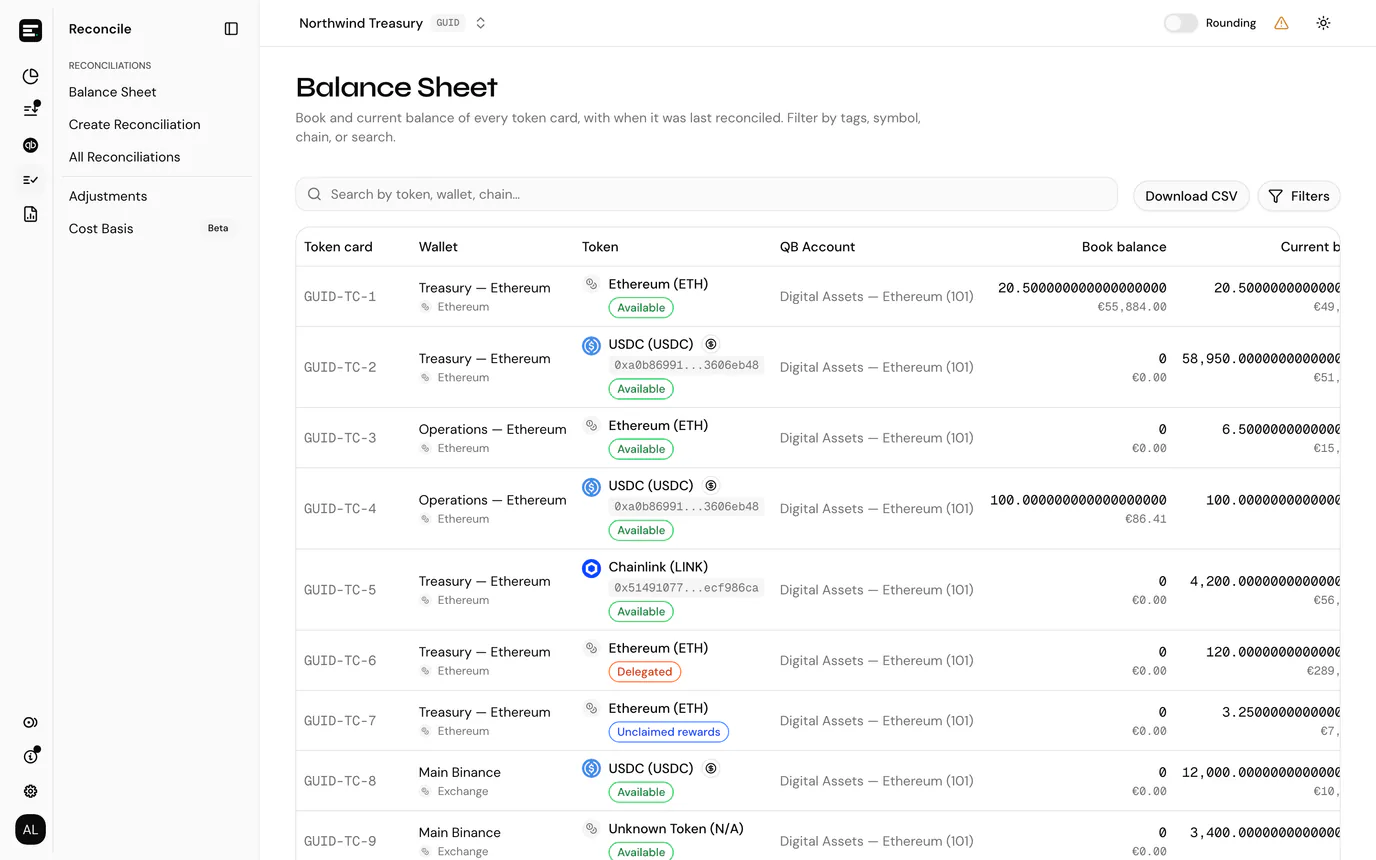Click the import list icon with notification dot
Viewport: 1376px width, 860px height.
click(x=30, y=110)
